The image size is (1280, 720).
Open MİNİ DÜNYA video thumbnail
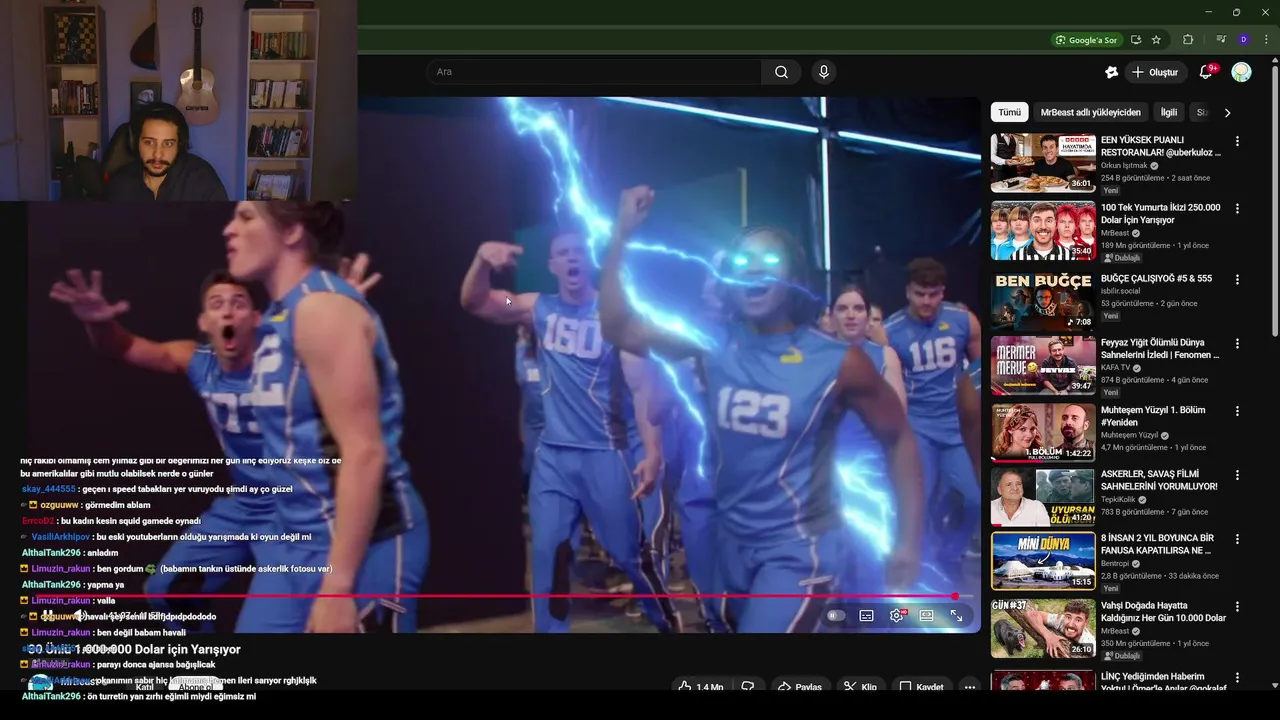coord(1043,560)
